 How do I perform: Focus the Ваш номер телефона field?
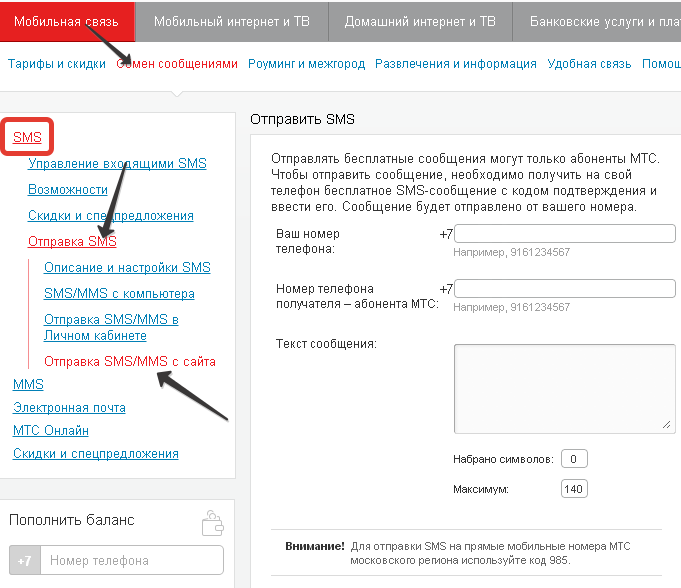[566, 234]
